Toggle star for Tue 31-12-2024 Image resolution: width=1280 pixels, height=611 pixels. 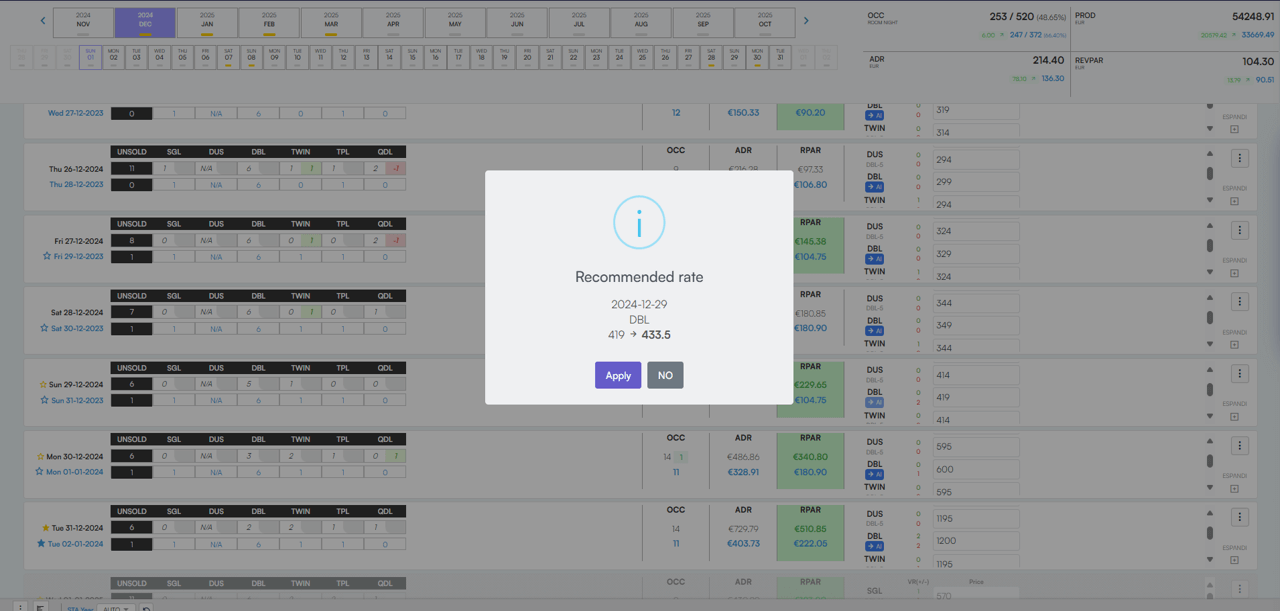(44, 528)
